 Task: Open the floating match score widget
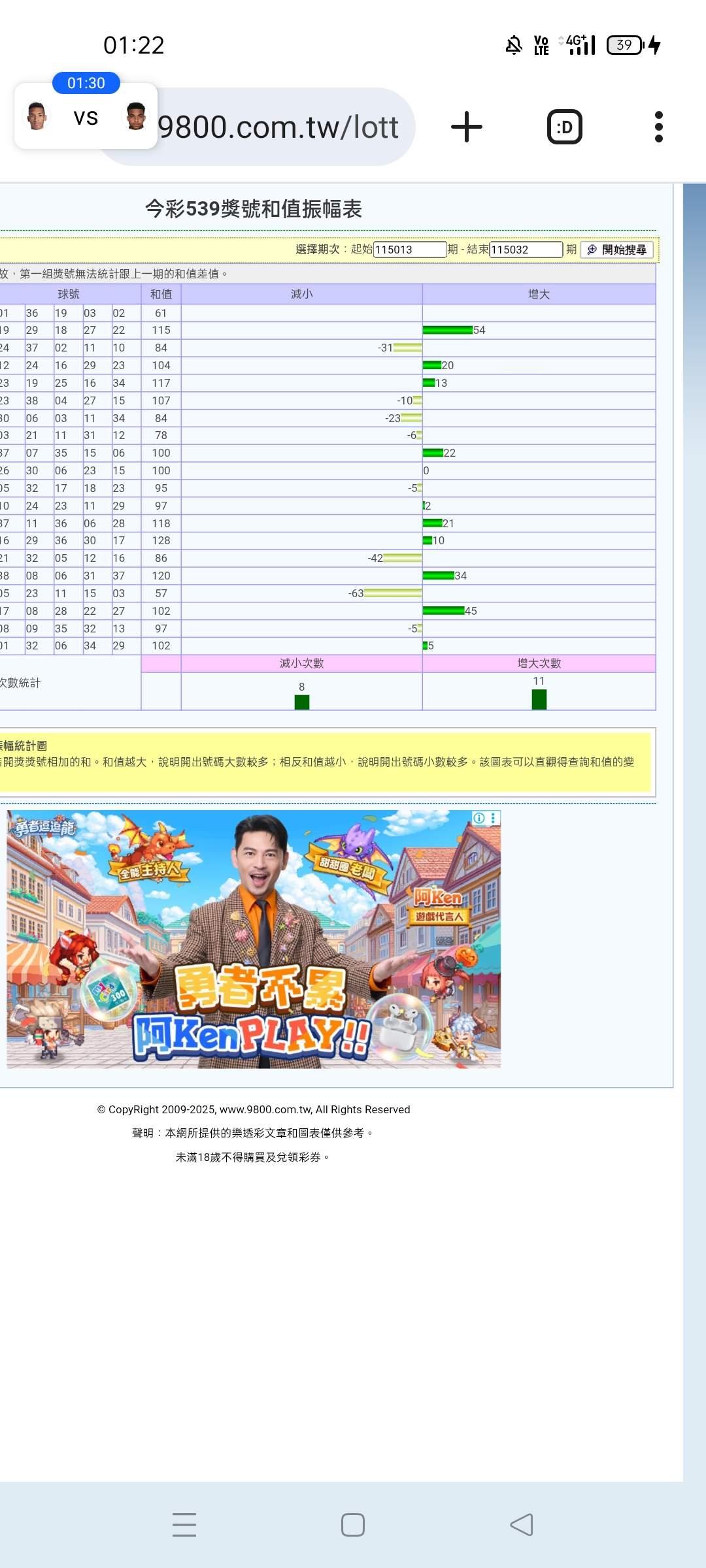point(86,116)
